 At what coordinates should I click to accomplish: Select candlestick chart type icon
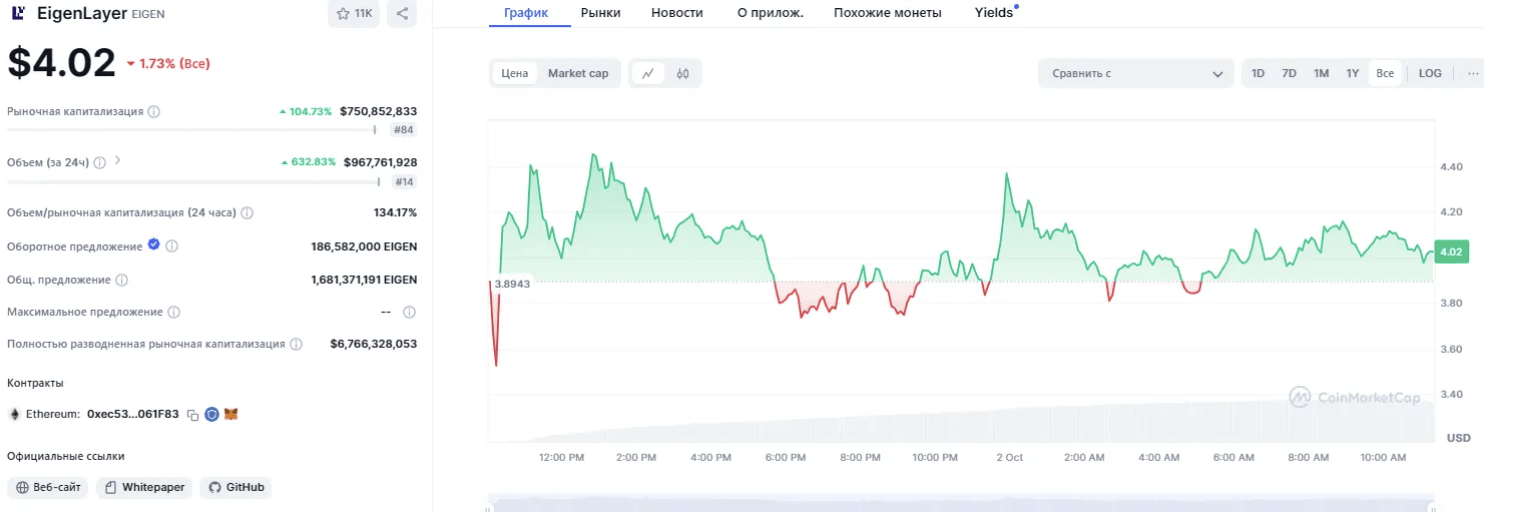click(x=683, y=73)
